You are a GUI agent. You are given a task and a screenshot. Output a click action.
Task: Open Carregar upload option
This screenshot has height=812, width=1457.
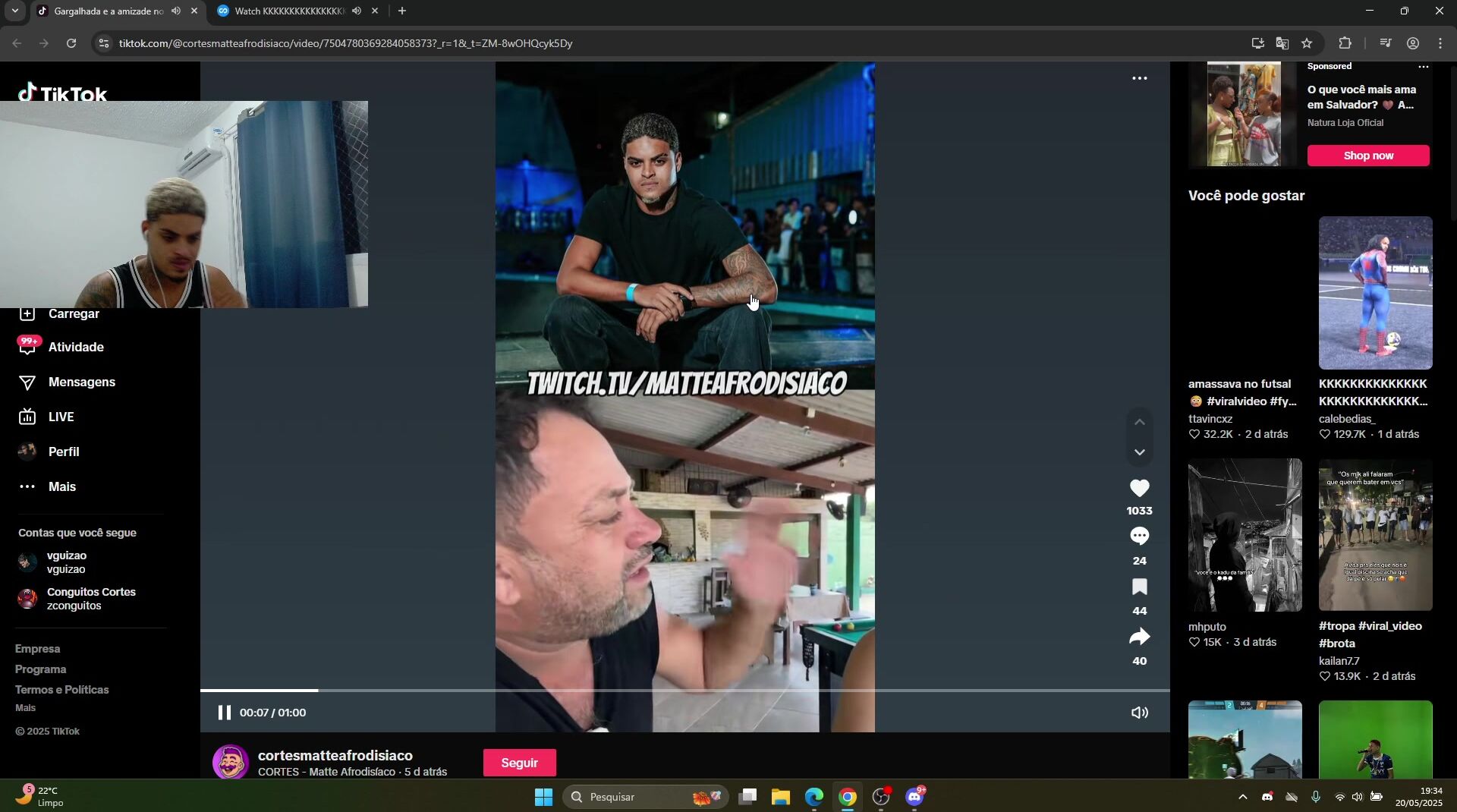(59, 314)
